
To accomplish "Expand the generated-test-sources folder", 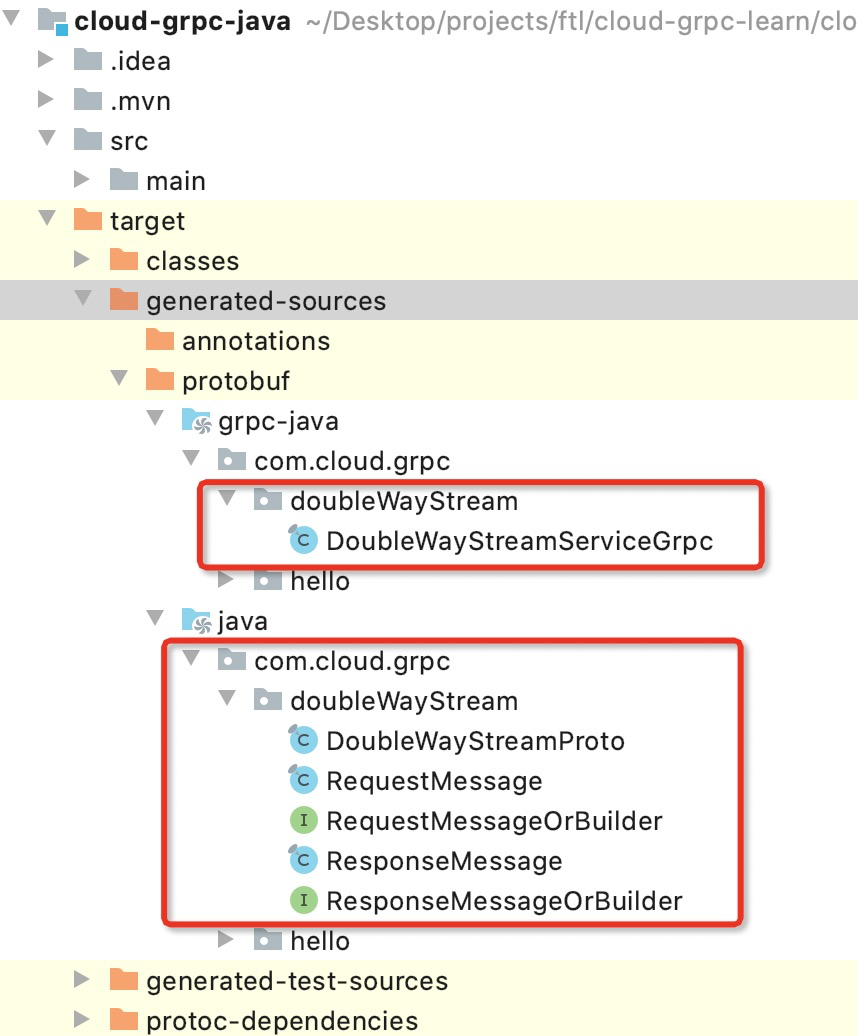I will tap(81, 979).
